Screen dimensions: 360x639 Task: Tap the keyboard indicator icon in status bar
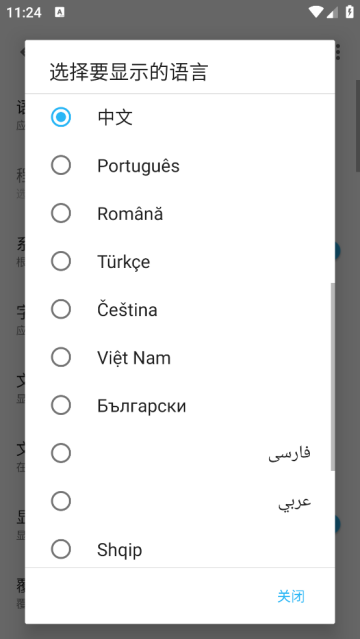click(60, 13)
